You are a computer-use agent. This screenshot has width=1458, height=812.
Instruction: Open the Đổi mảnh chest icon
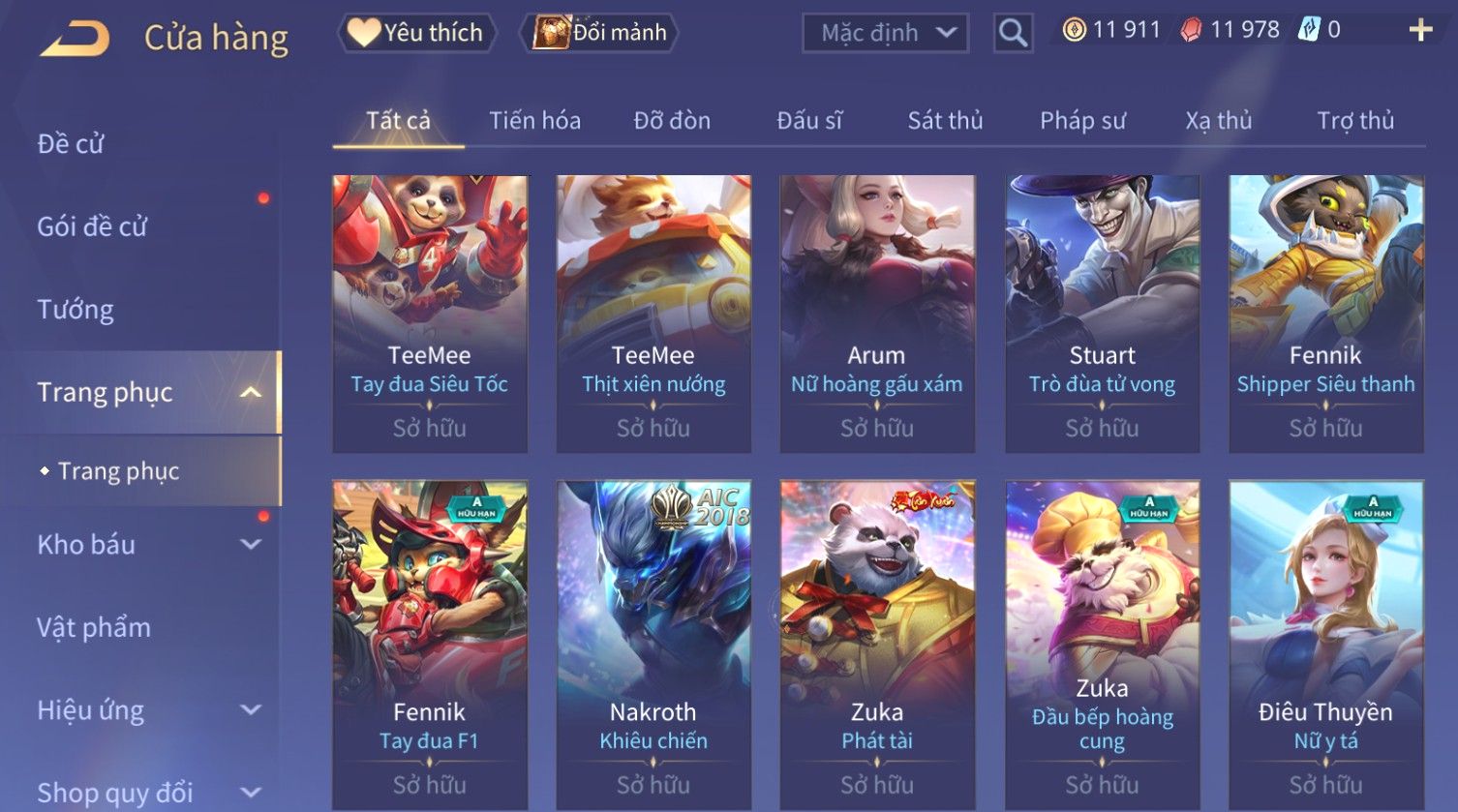click(x=552, y=33)
